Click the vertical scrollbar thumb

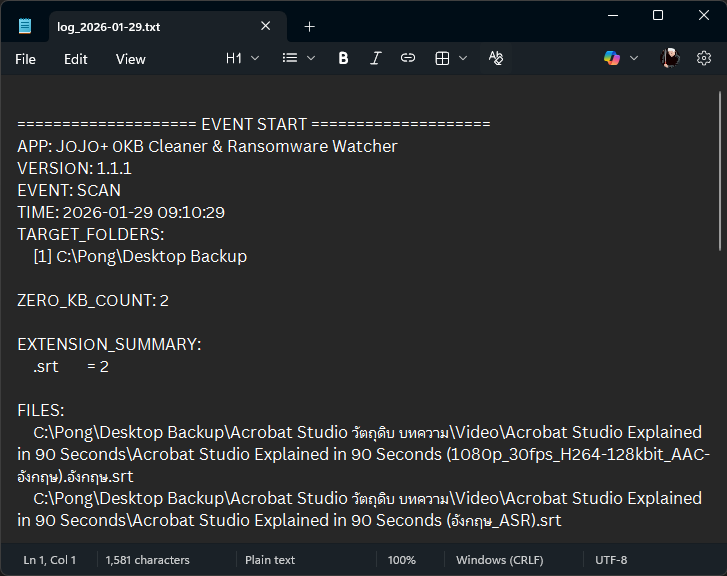720,171
